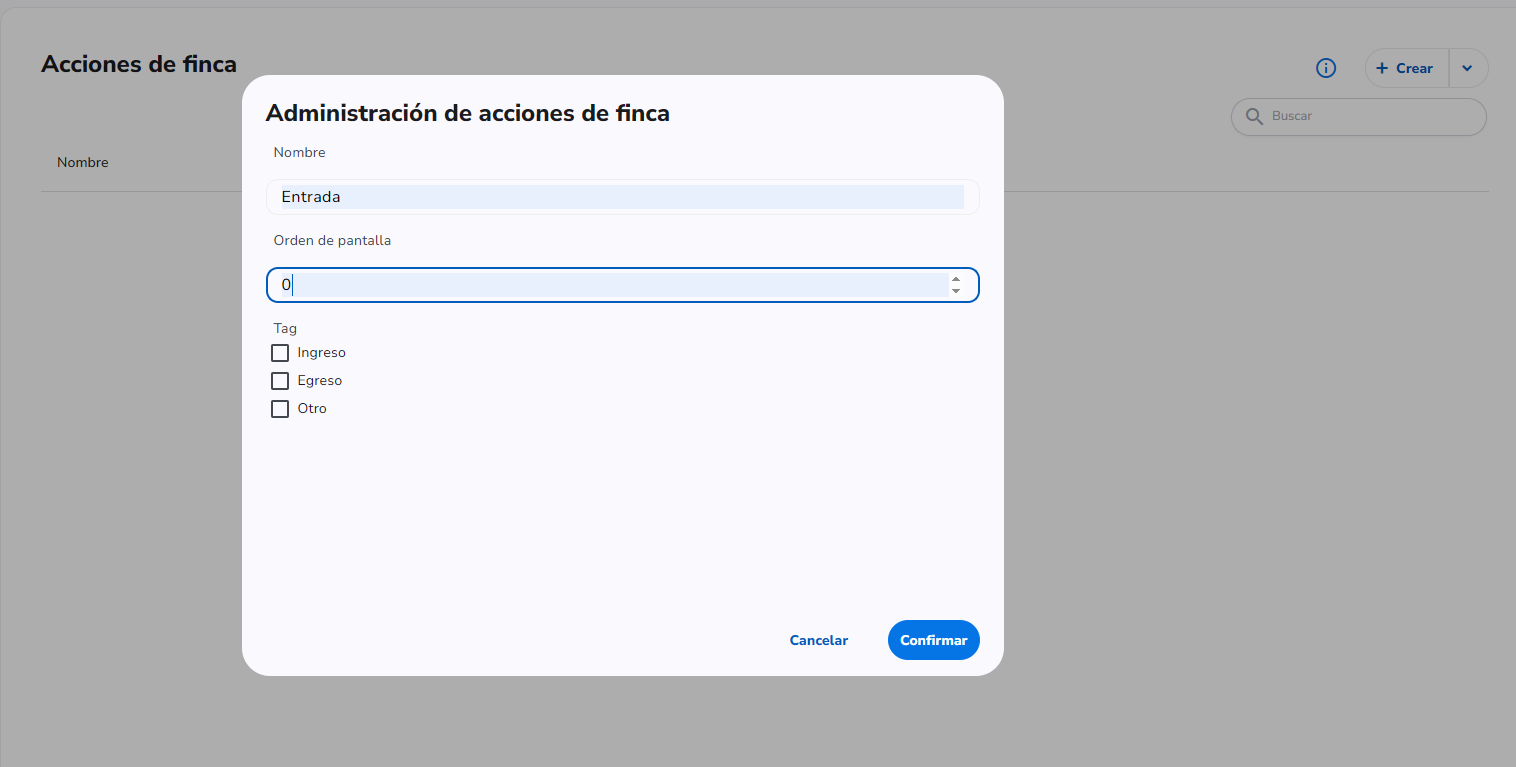The width and height of the screenshot is (1516, 767).
Task: Open the info icon near Crear
Action: [1326, 68]
